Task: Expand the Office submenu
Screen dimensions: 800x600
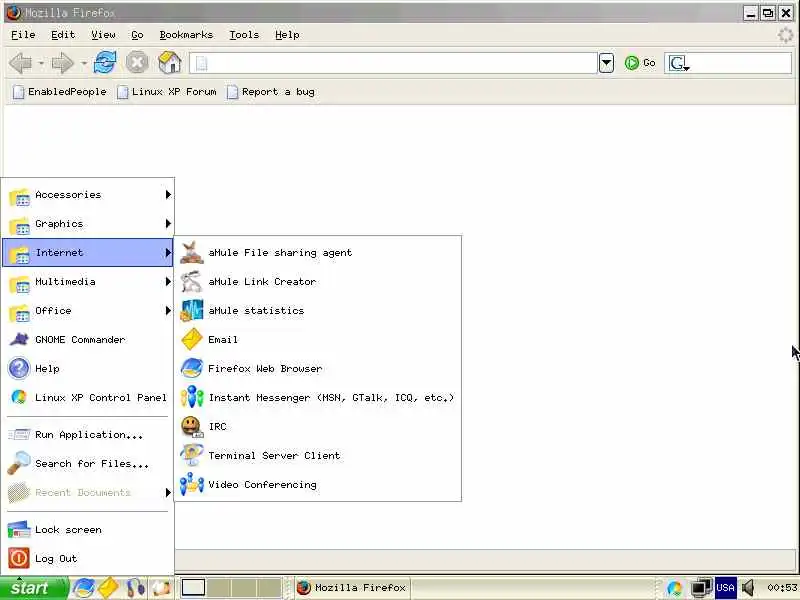Action: [88, 311]
